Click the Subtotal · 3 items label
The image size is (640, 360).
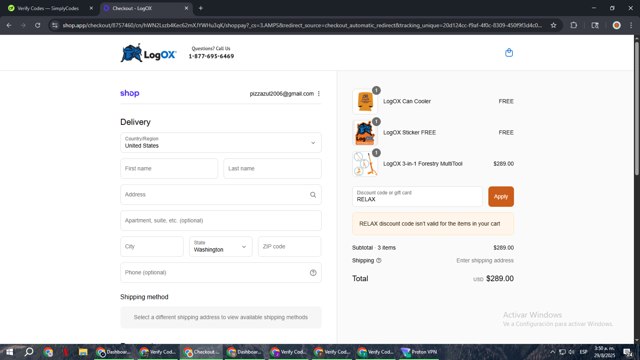(x=374, y=248)
